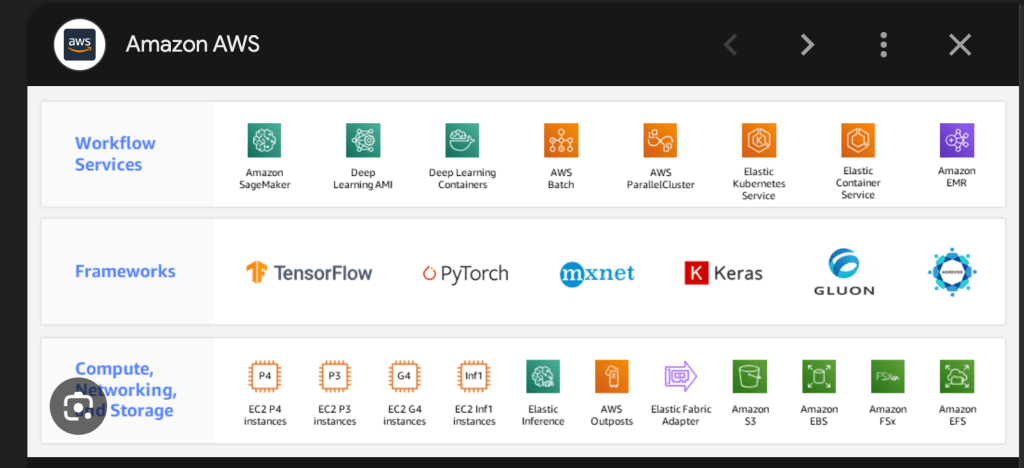Click the Elastic Fabric Adapter label text
The image size is (1024, 468).
tap(681, 415)
